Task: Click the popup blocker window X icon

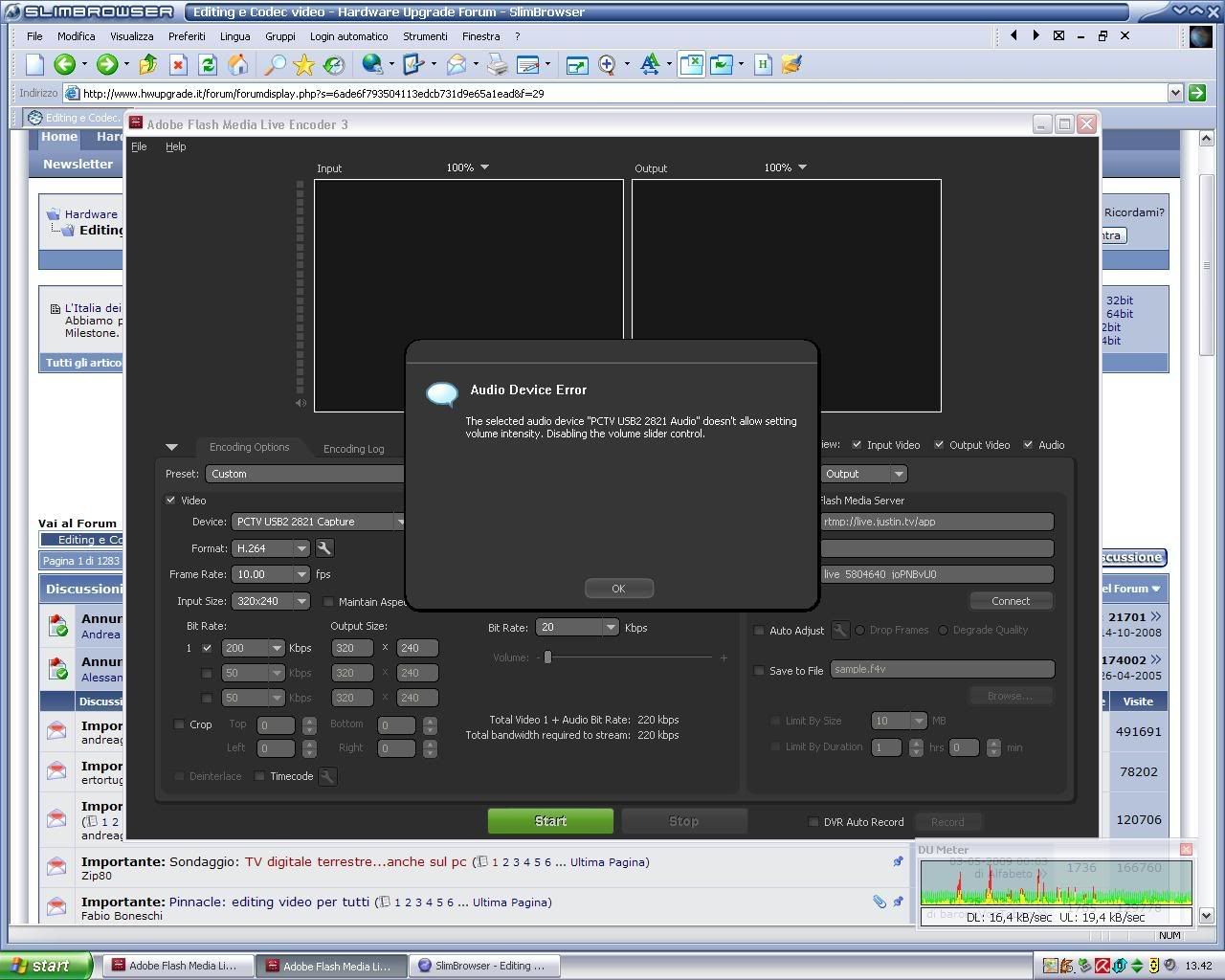Action: click(x=691, y=64)
